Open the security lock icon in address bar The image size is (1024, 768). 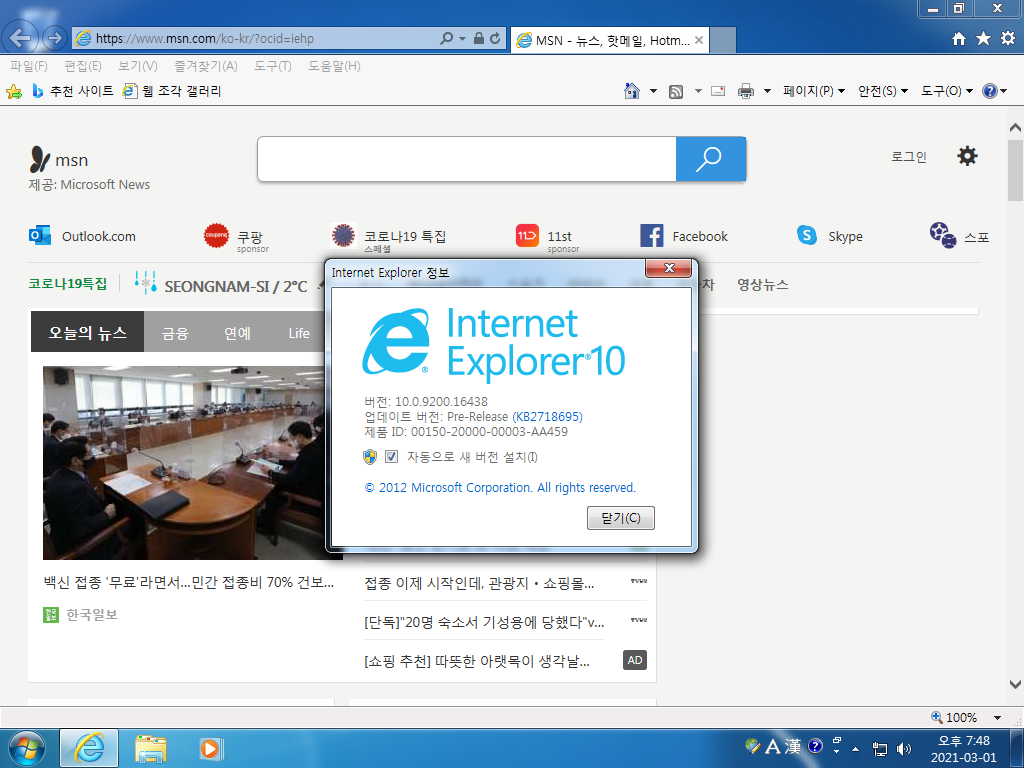coord(479,39)
